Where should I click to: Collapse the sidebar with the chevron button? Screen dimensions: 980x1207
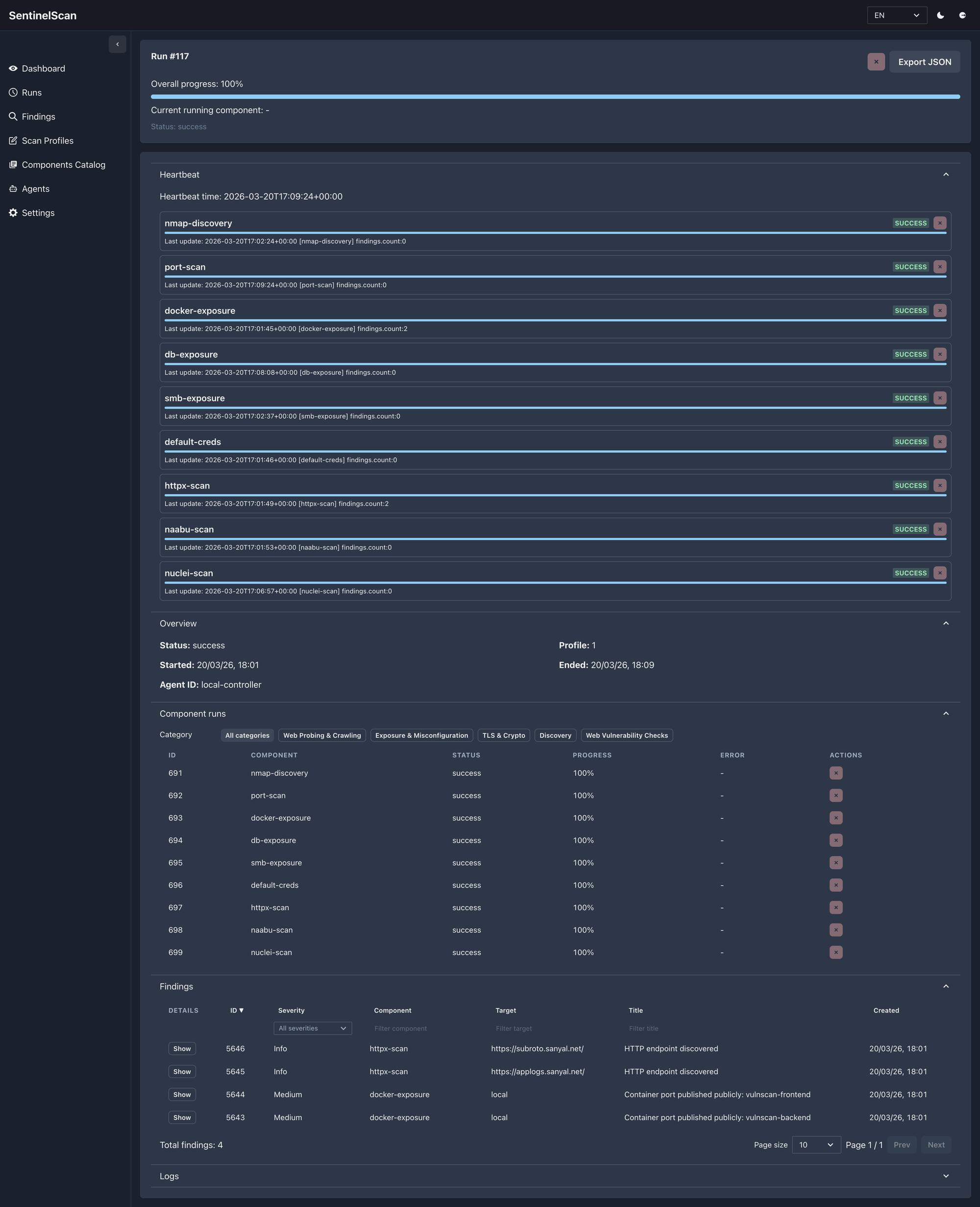tap(118, 44)
